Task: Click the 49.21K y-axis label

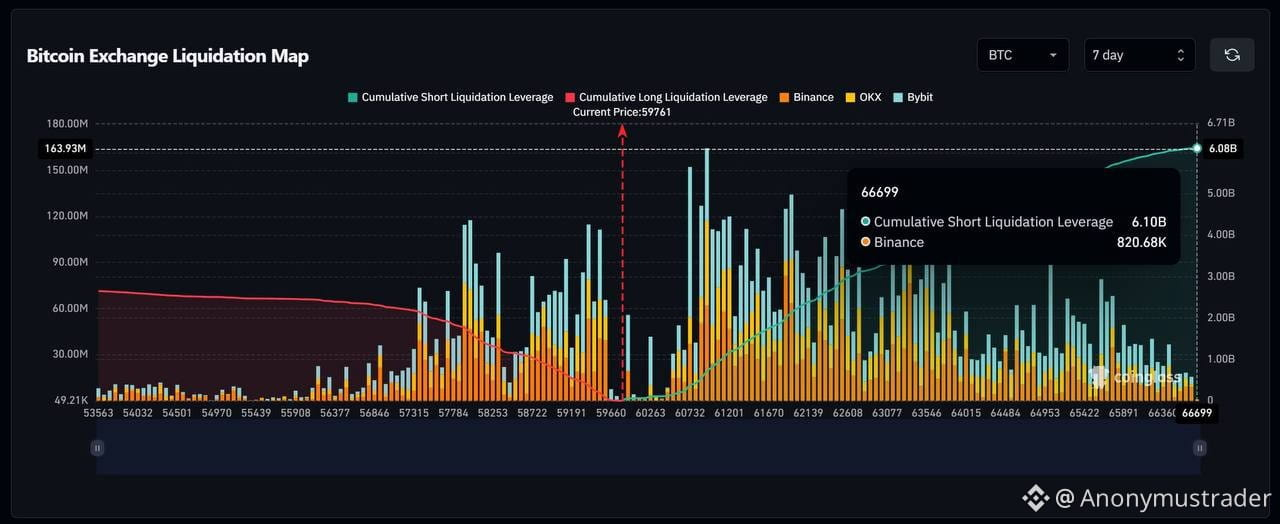Action: (x=71, y=400)
